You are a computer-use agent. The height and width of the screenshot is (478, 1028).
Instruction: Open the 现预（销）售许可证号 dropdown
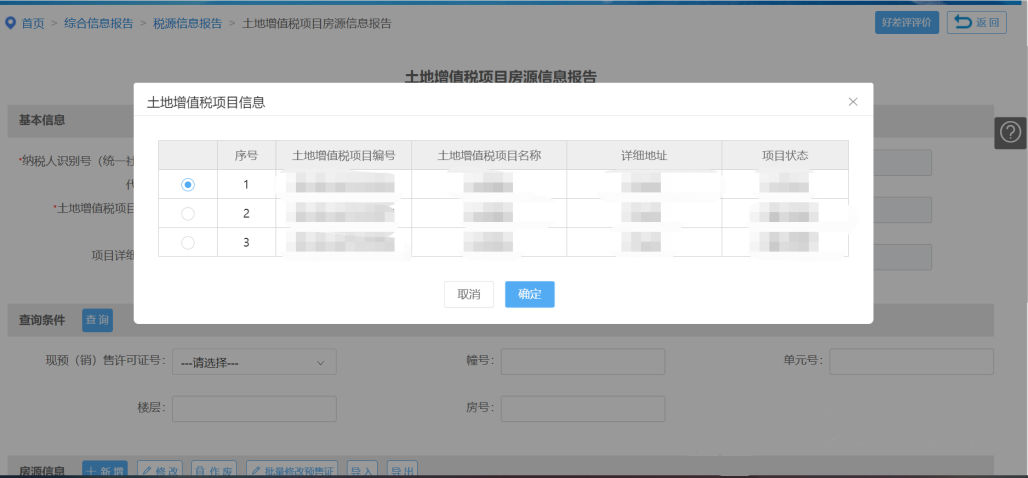254,362
